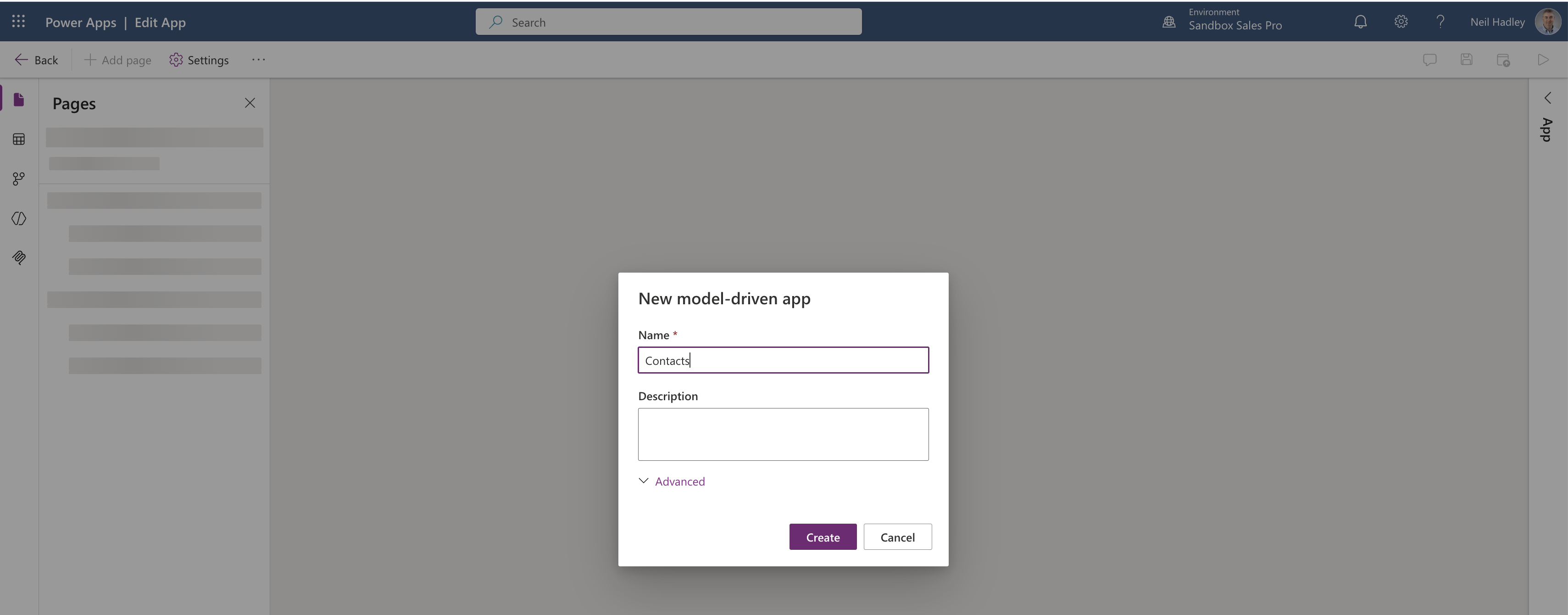Viewport: 1568px width, 615px height.
Task: Click the save disk icon
Action: [x=1466, y=60]
